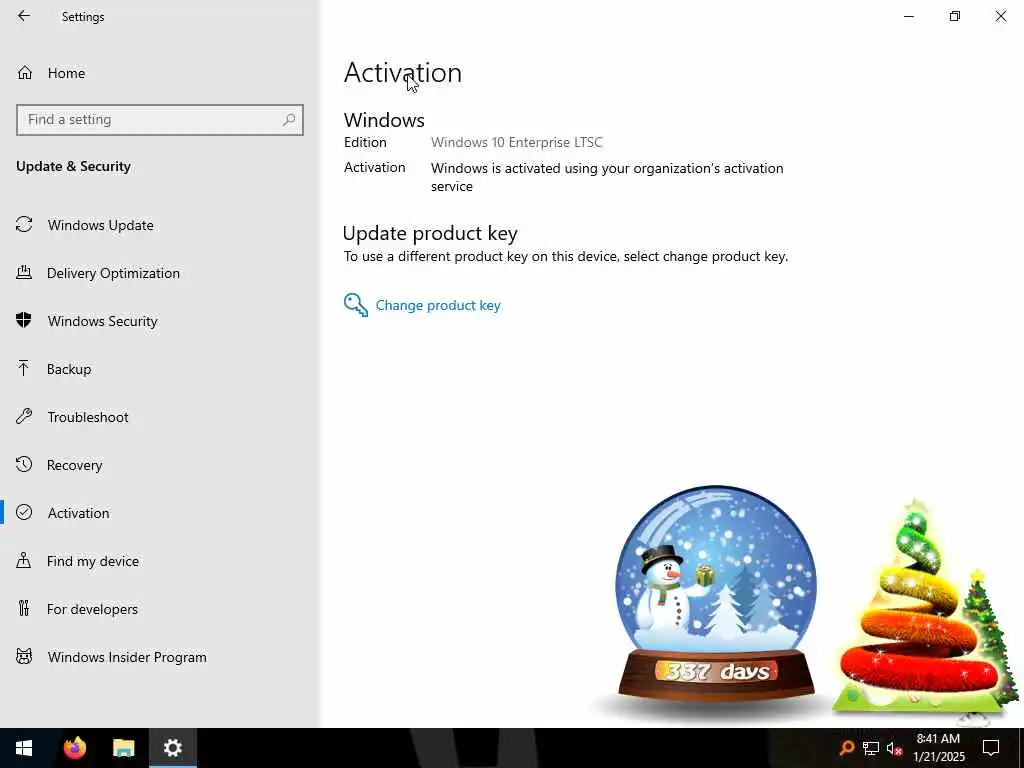Click the Update product key heading
The height and width of the screenshot is (768, 1024).
click(430, 233)
